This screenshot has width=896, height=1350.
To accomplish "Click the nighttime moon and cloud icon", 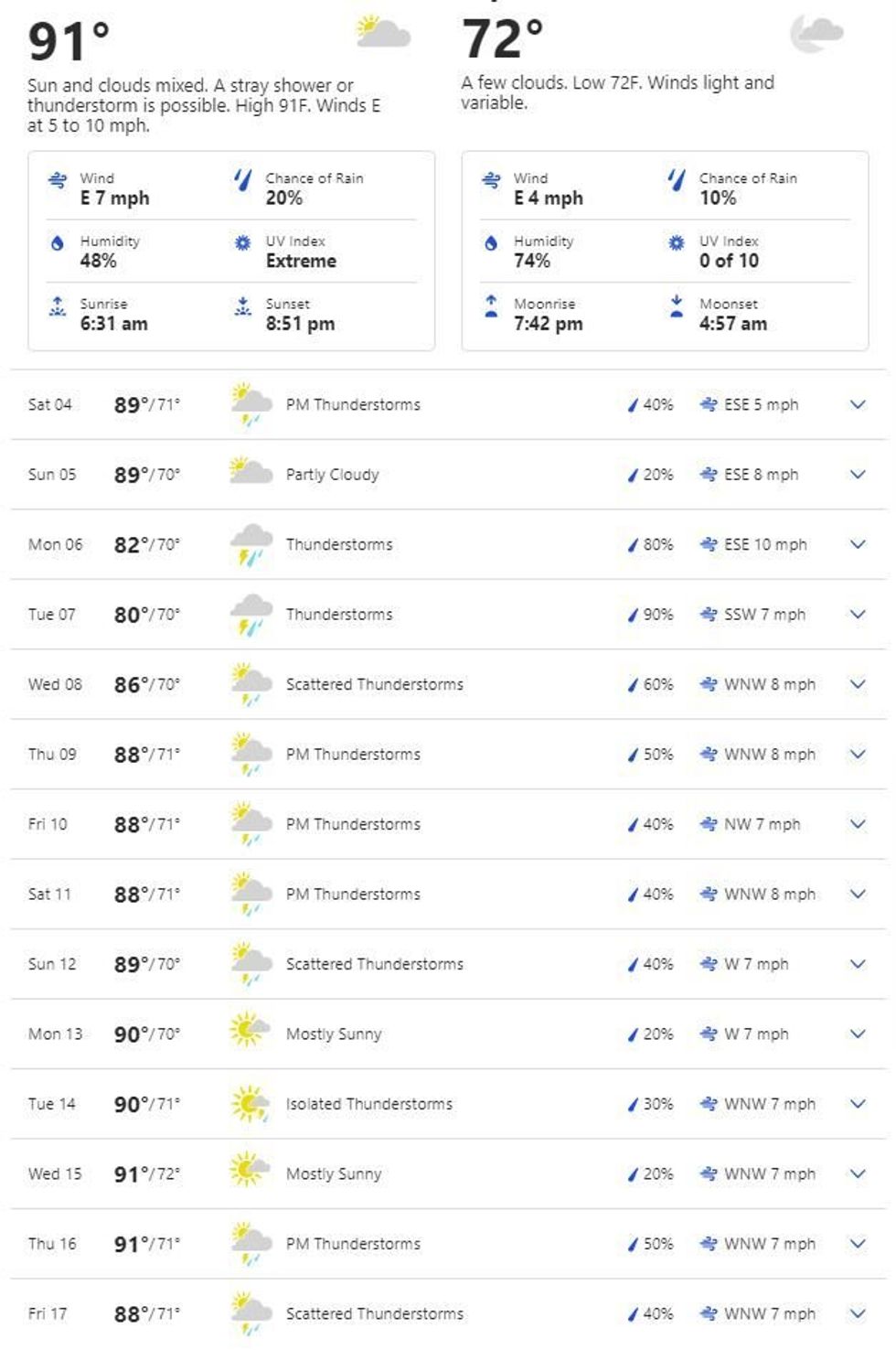I will click(816, 34).
